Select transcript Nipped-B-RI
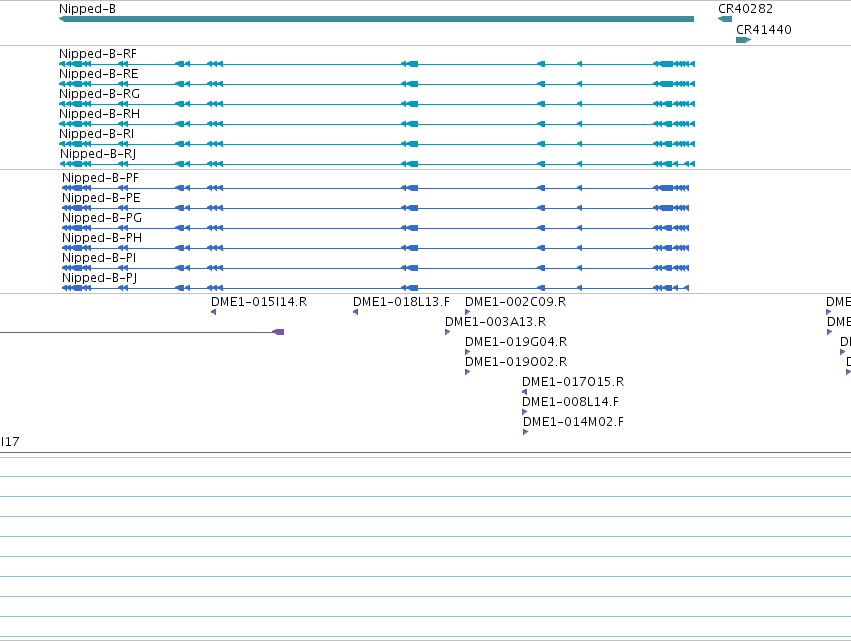 point(377,144)
